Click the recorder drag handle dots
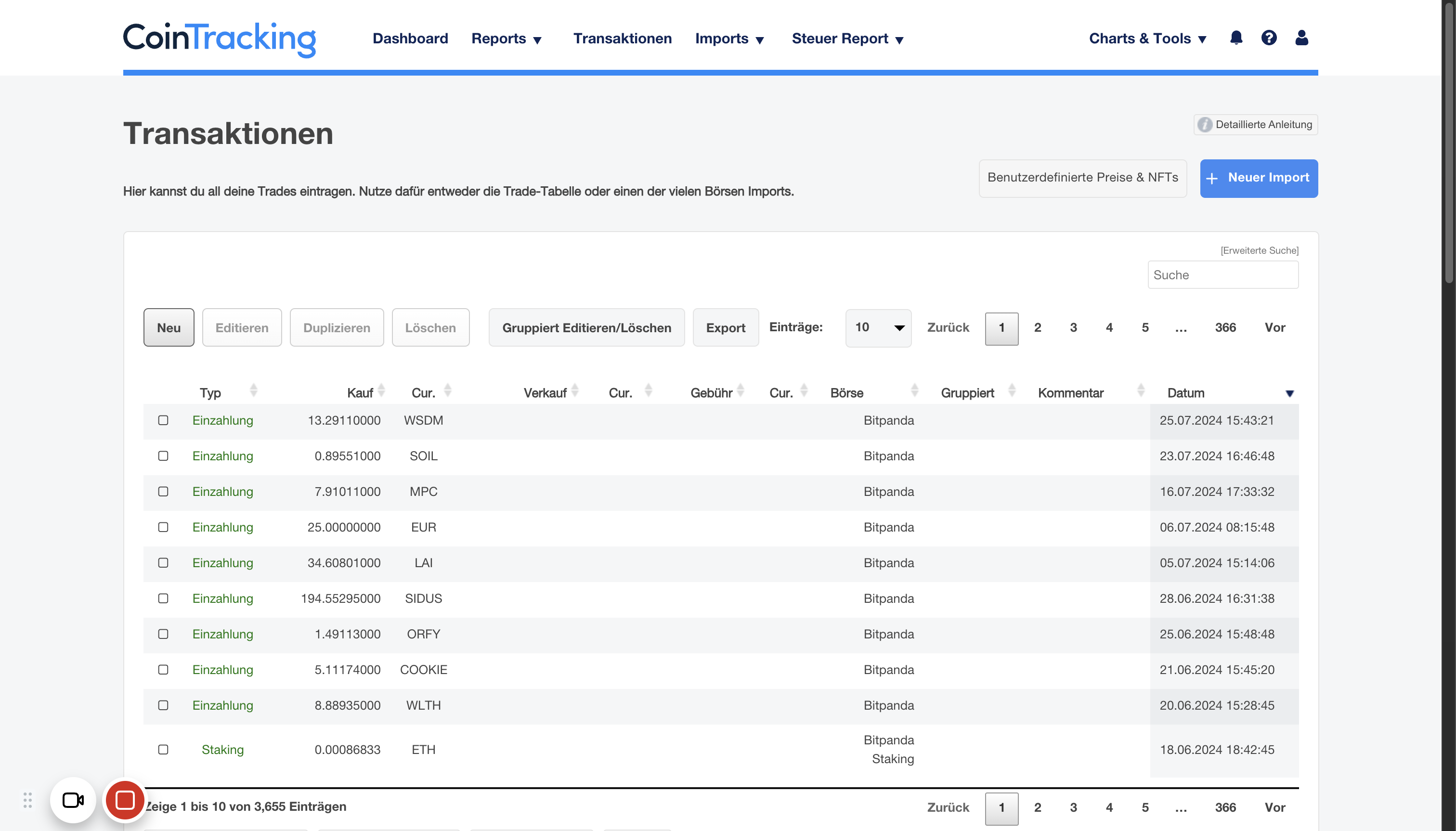Screen dimensions: 1456x831 [27, 800]
